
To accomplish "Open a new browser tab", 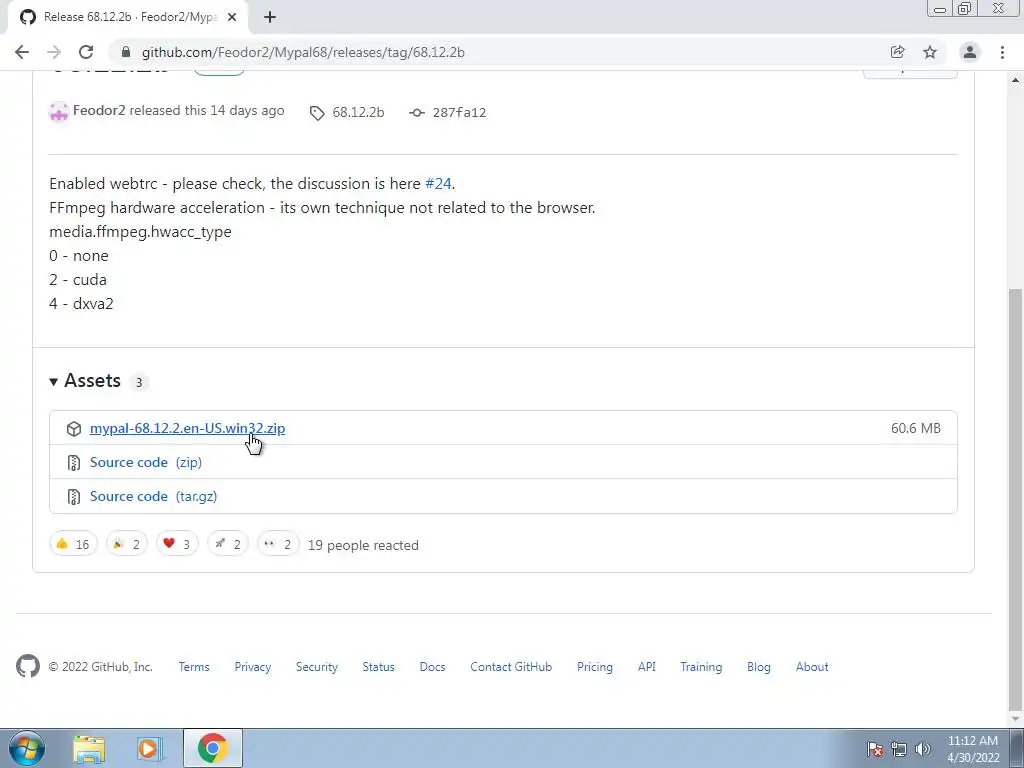I will [x=270, y=17].
